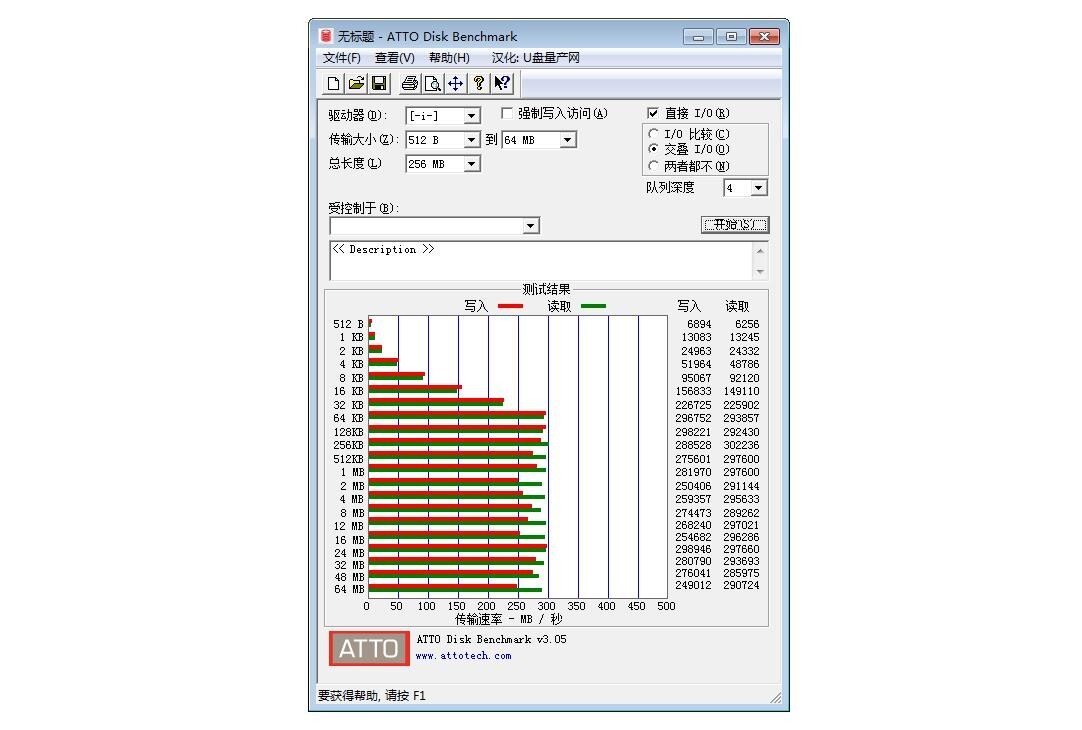The height and width of the screenshot is (730, 1082).
Task: Click the 开始 start button
Action: click(735, 224)
